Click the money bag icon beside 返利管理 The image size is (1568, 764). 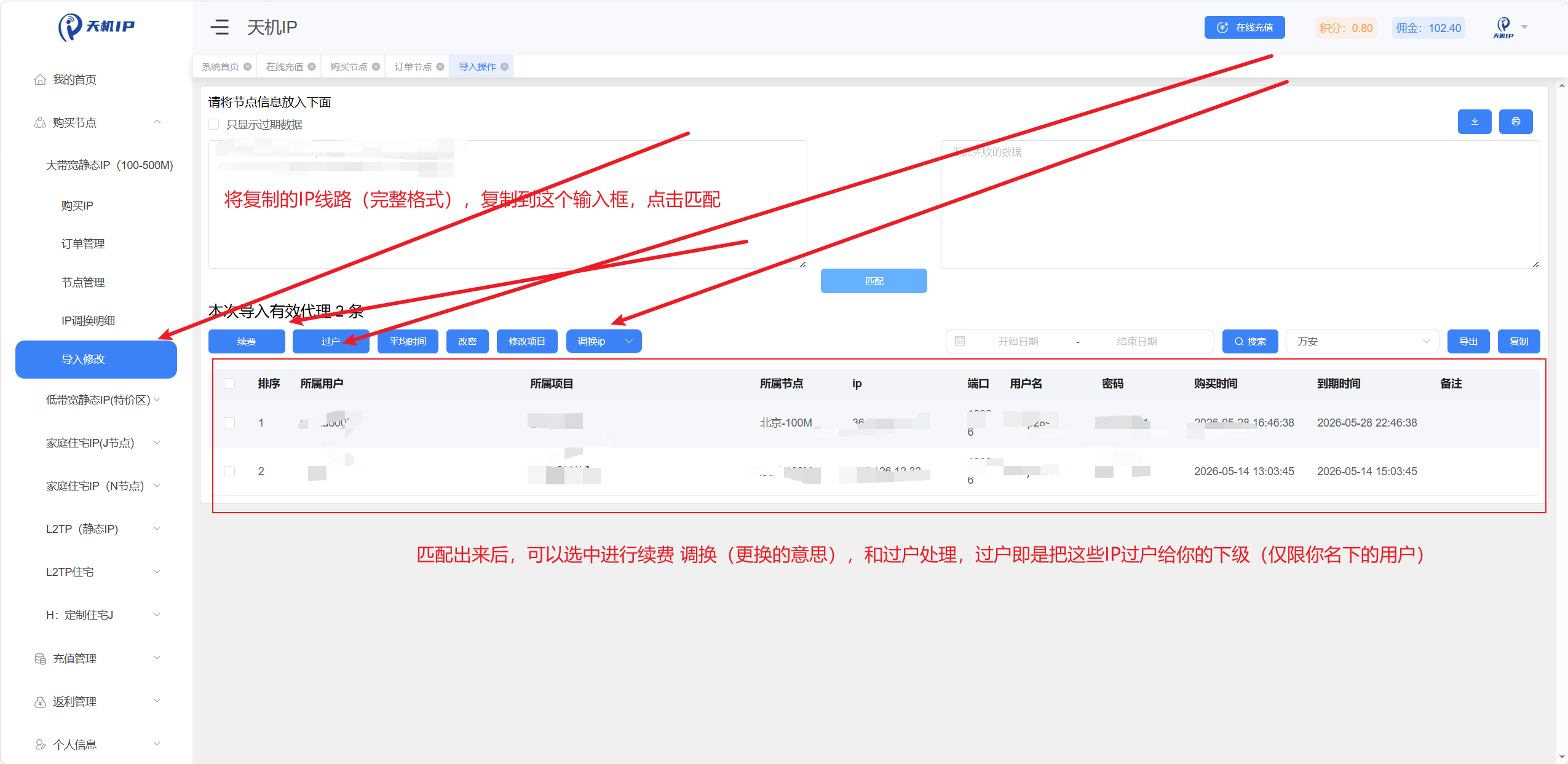pos(40,702)
